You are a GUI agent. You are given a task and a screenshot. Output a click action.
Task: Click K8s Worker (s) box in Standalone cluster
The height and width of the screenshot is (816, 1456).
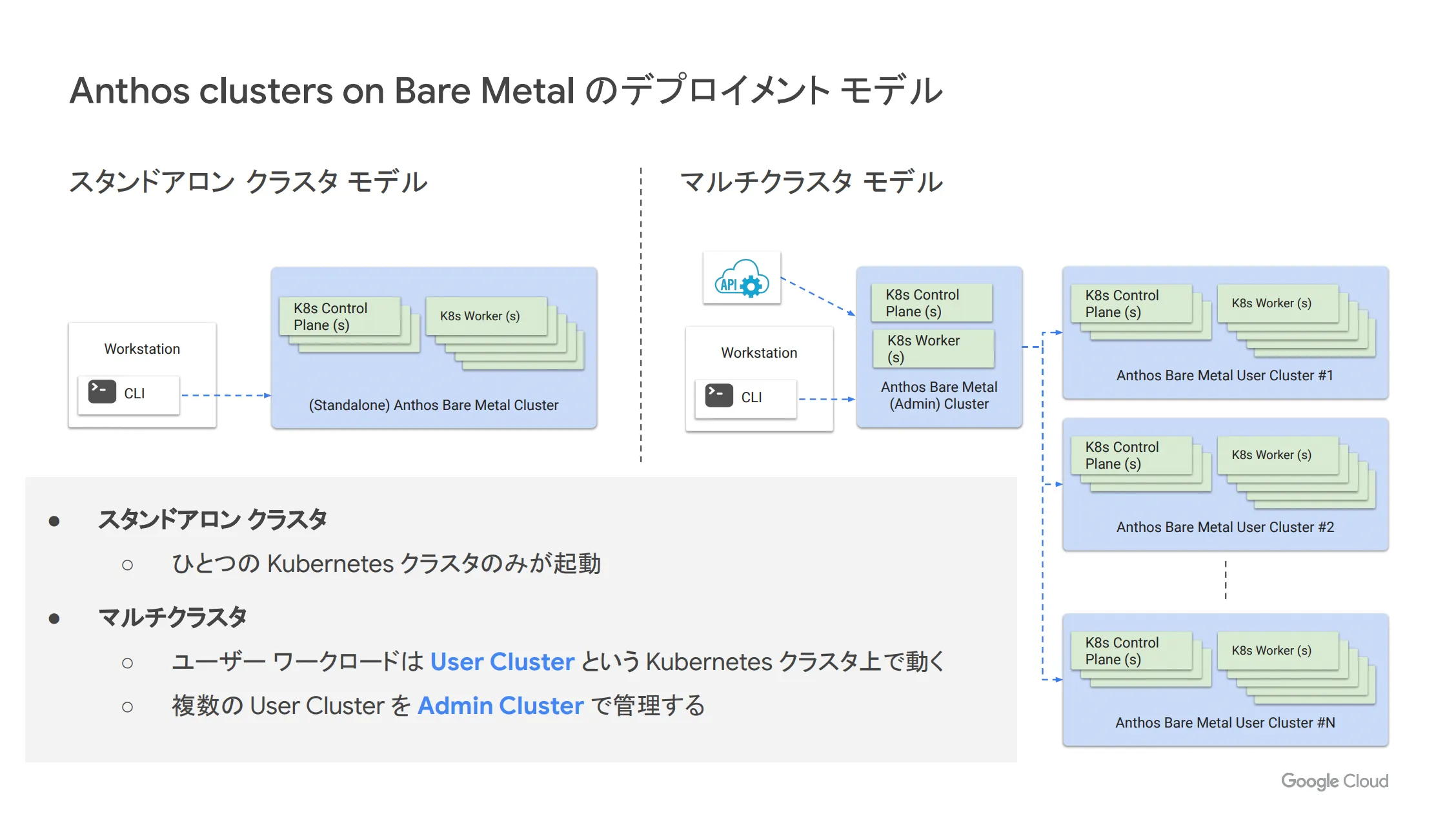(x=486, y=316)
